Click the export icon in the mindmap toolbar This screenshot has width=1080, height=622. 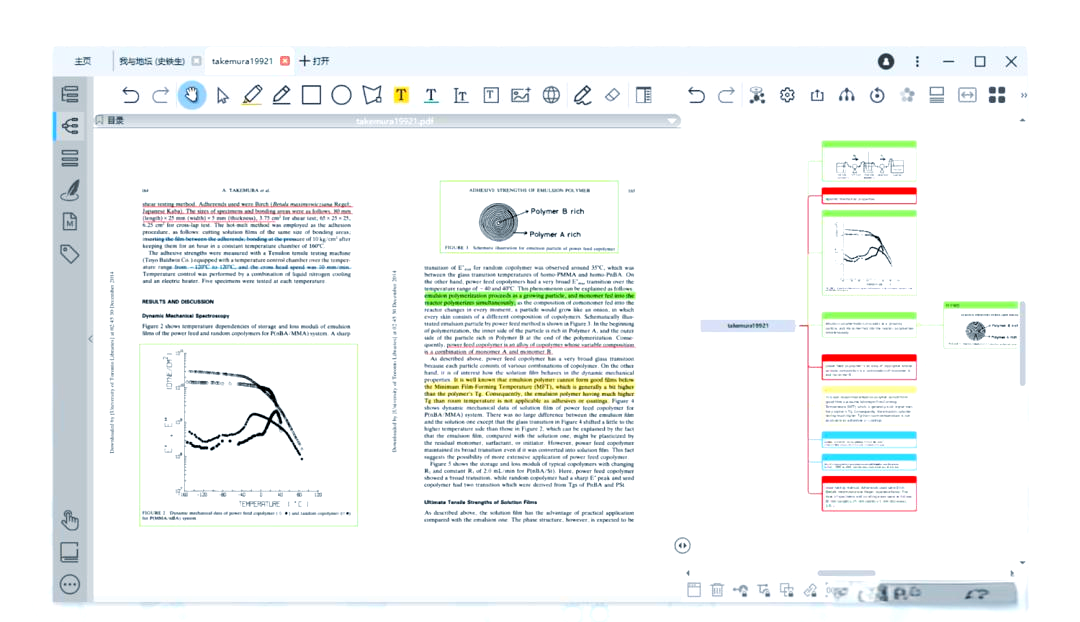(816, 94)
